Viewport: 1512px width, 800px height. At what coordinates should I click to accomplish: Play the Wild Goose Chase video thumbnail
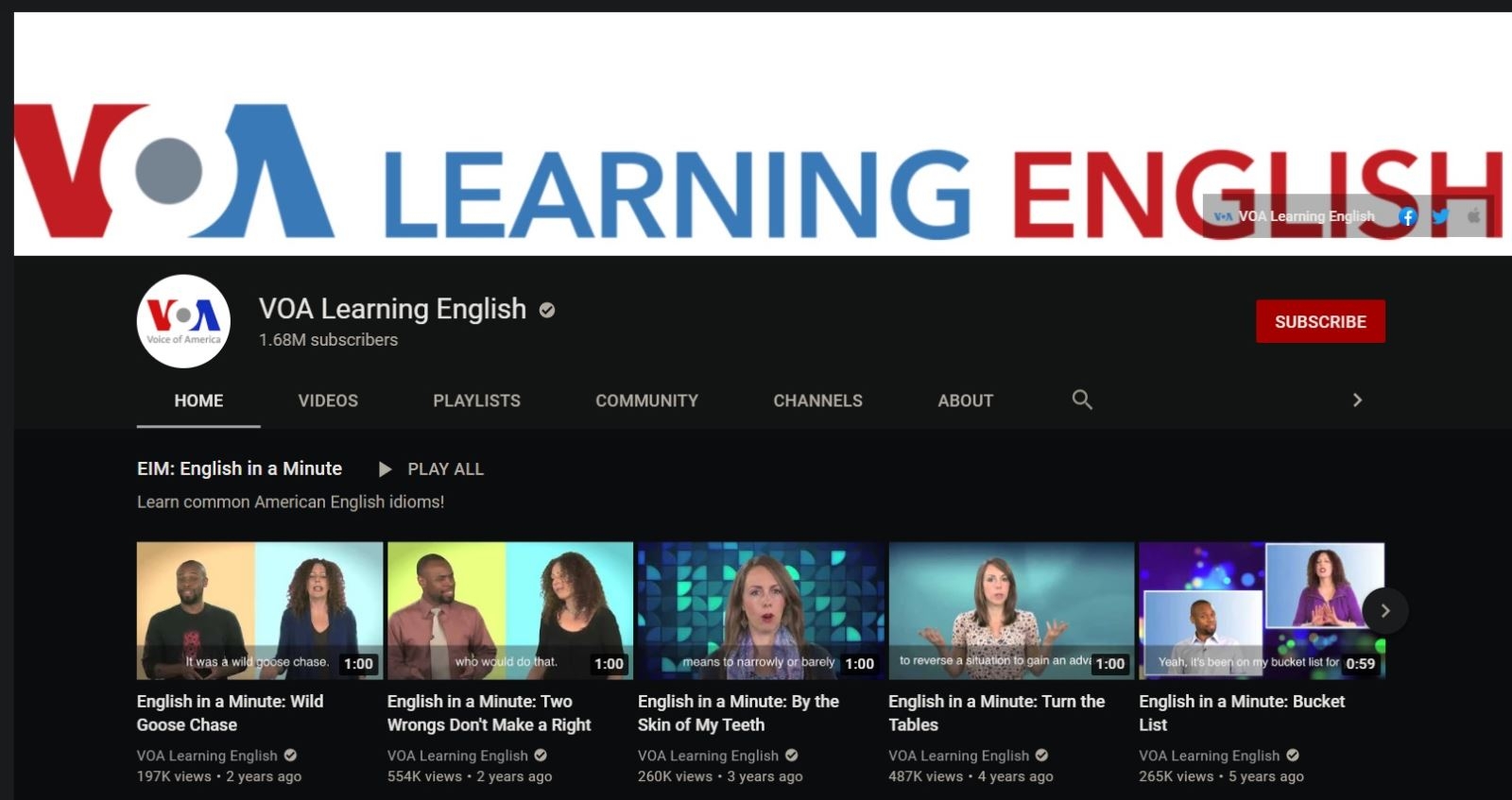pyautogui.click(x=260, y=610)
